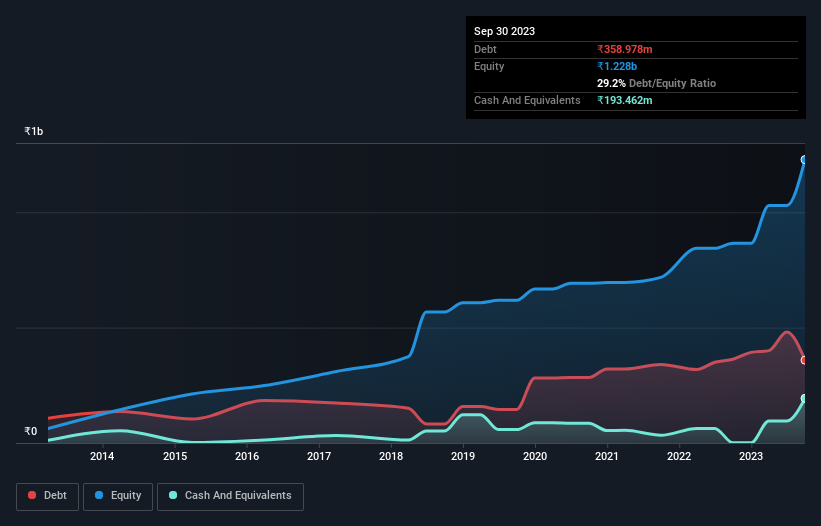Click the ₹358.978m debt value

[625, 49]
